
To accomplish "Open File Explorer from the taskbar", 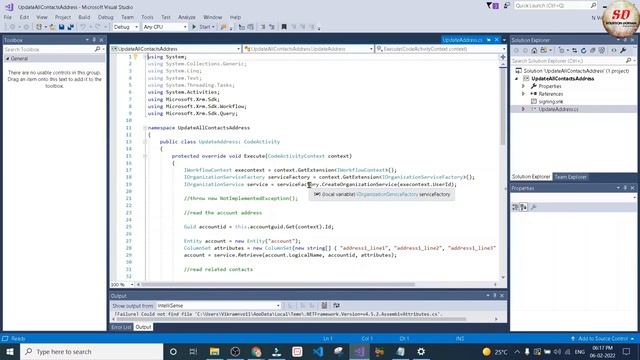I will click(x=214, y=351).
